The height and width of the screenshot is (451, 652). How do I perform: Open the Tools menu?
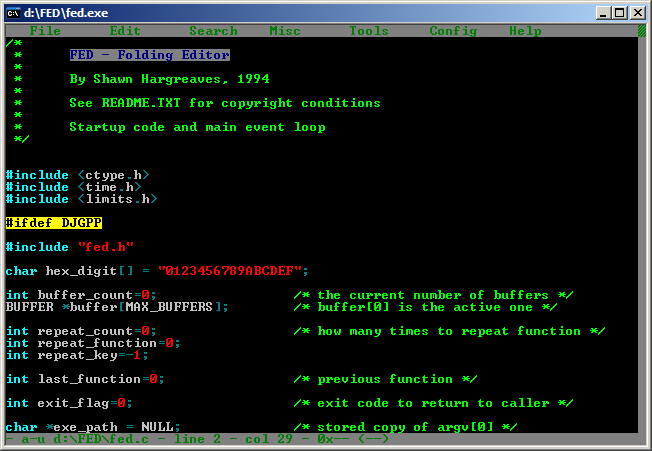369,31
